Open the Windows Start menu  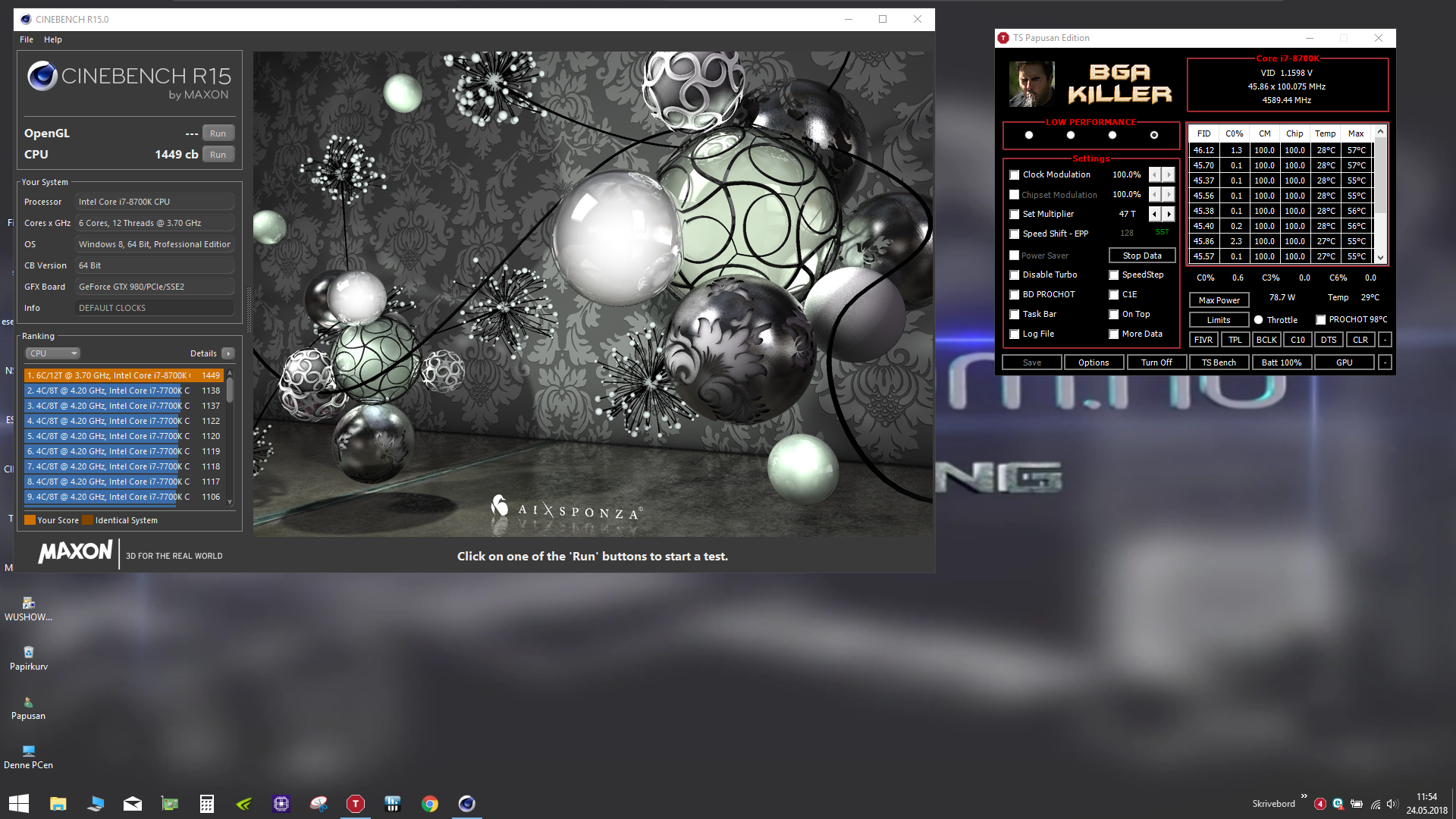pos(19,804)
